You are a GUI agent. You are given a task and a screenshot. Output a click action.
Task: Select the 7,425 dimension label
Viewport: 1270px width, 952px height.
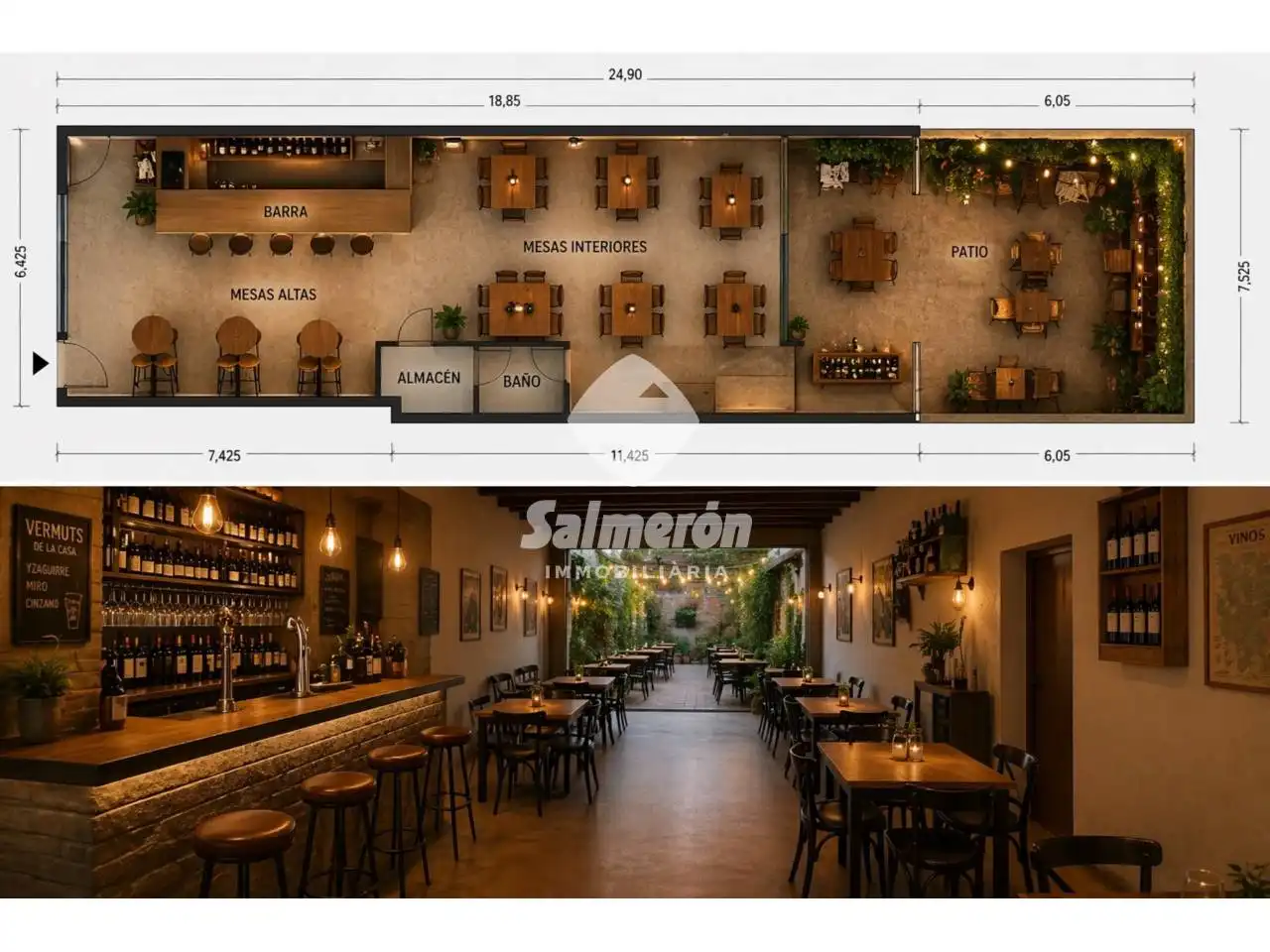tap(223, 455)
